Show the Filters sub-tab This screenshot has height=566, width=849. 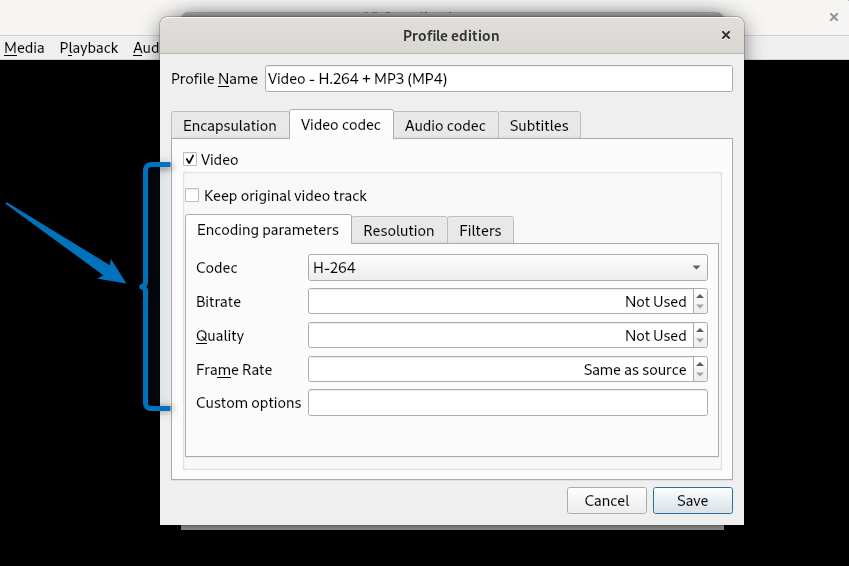(480, 231)
